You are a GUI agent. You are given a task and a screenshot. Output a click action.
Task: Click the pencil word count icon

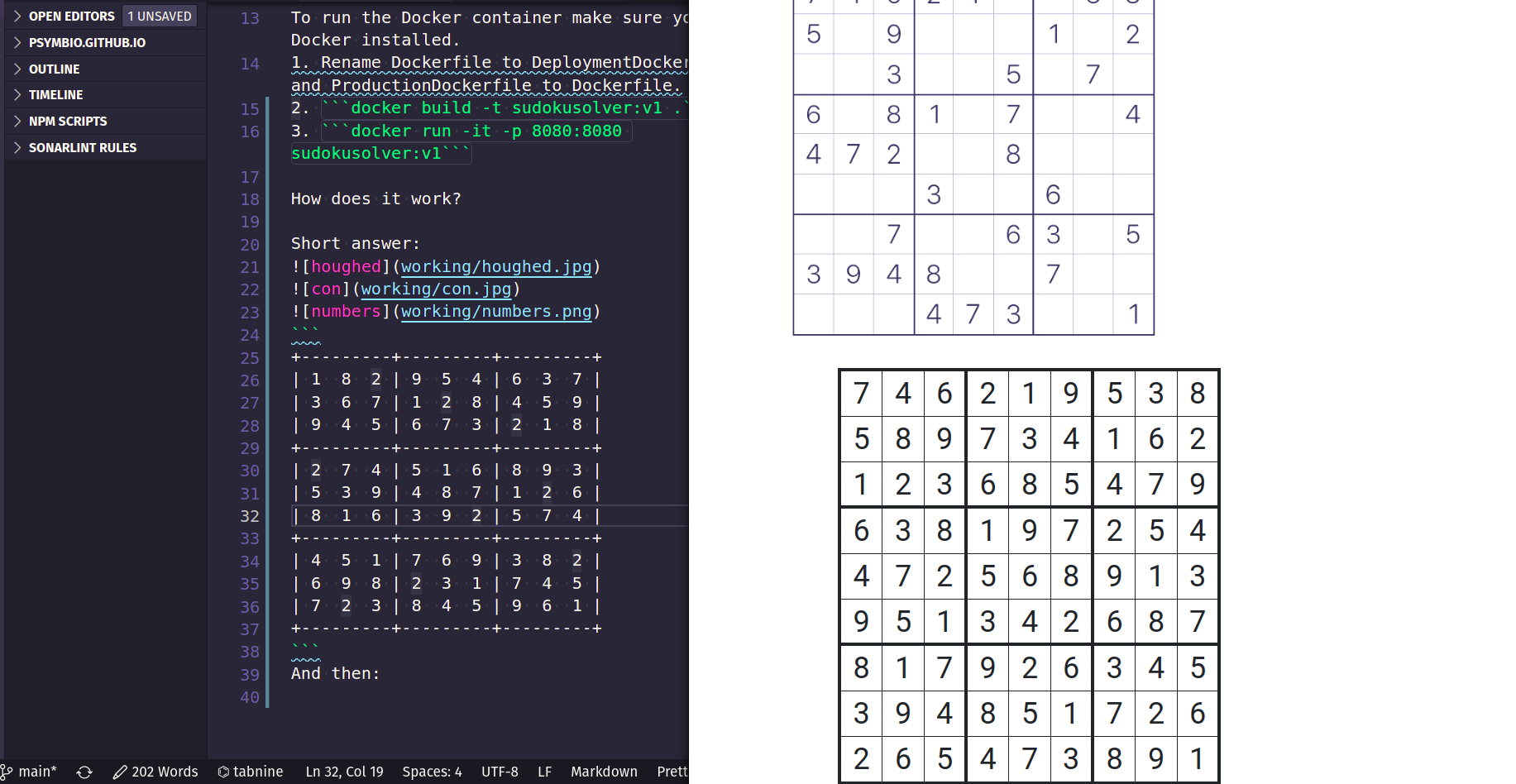pyautogui.click(x=120, y=772)
